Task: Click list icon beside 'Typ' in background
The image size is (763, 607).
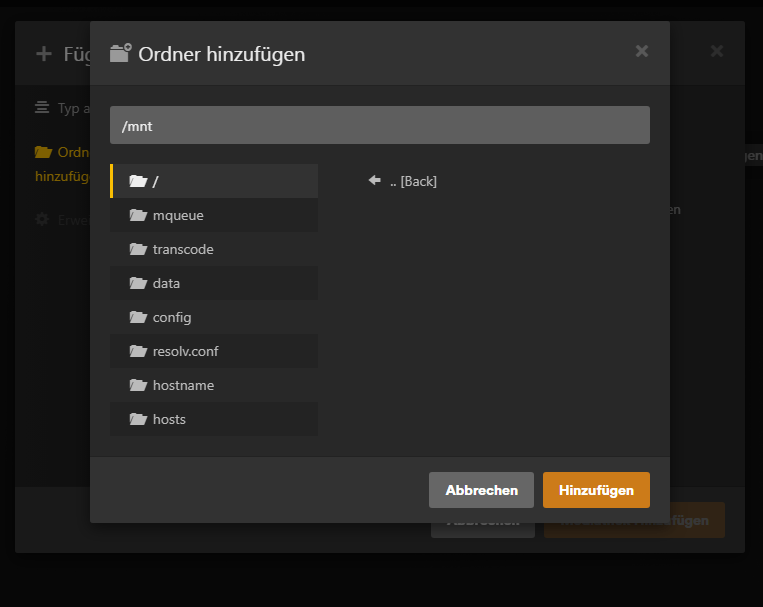Action: point(42,108)
